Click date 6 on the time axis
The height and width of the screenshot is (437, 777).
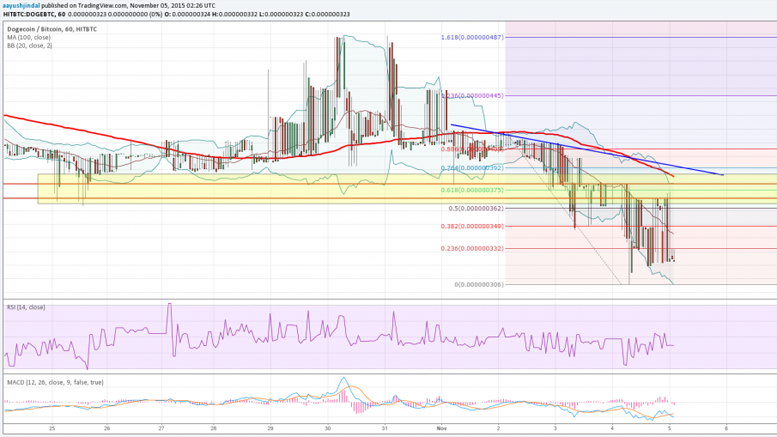tap(726, 428)
